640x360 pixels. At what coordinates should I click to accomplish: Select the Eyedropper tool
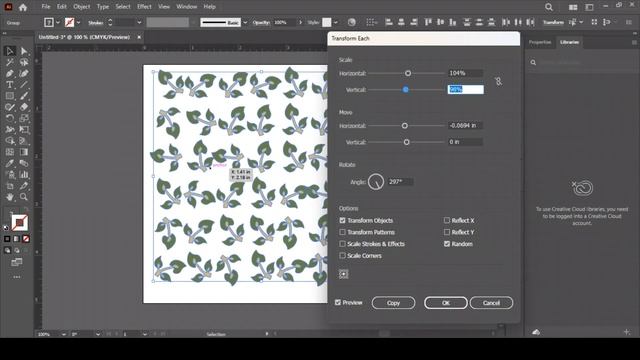click(x=10, y=163)
